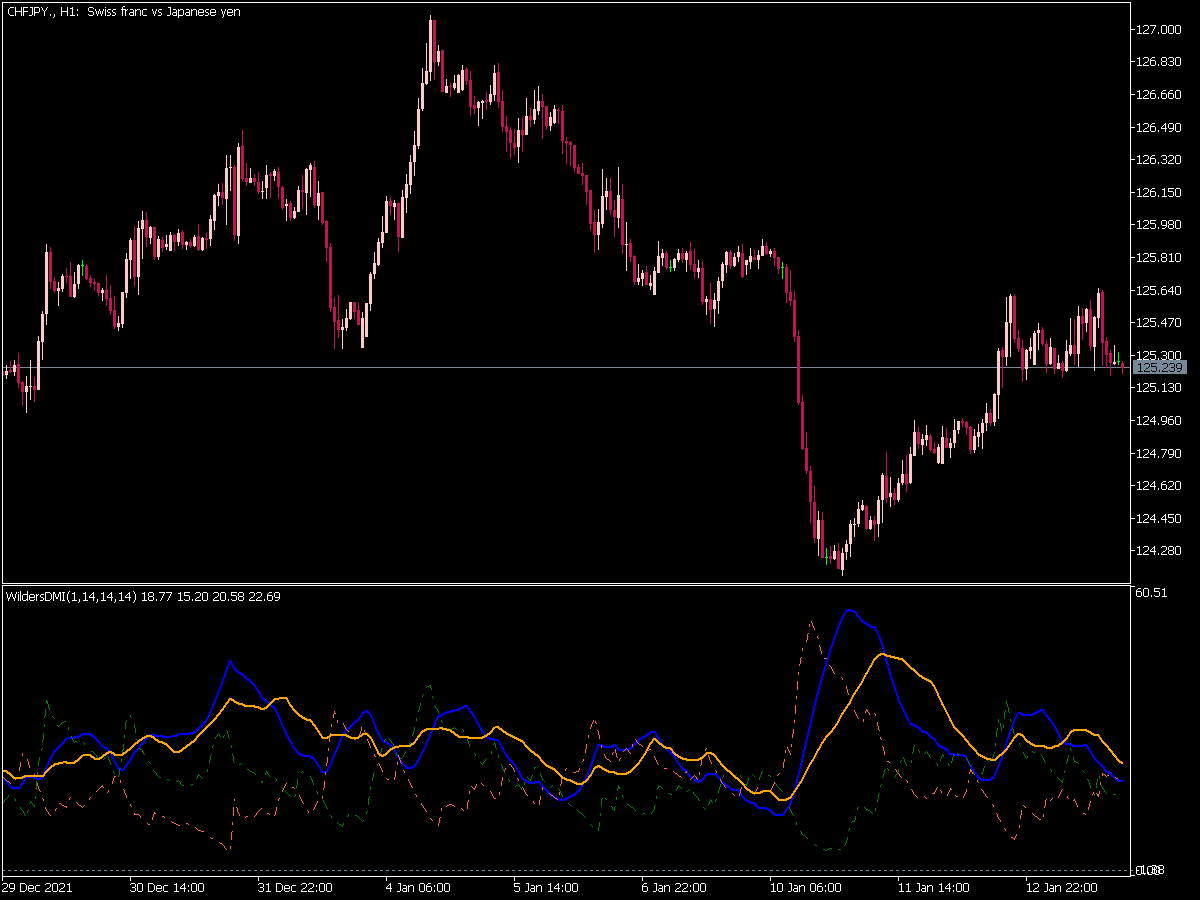Click the '6 Jan 22:00' time axis label
This screenshot has width=1200, height=900.
click(675, 888)
